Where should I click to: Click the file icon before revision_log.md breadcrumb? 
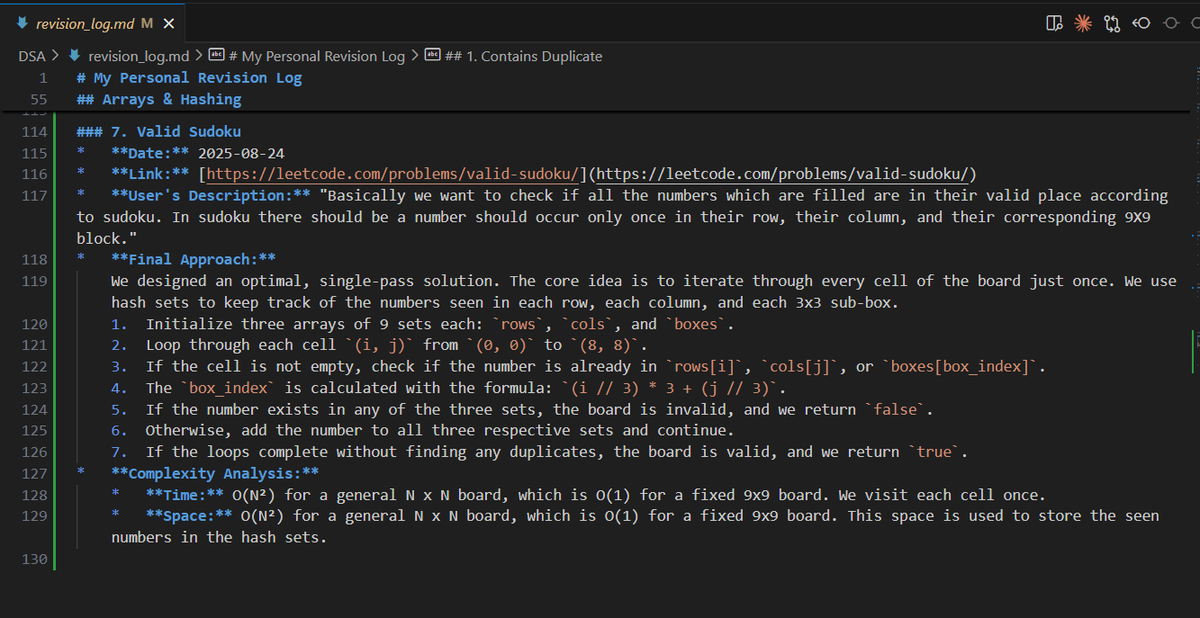point(74,56)
